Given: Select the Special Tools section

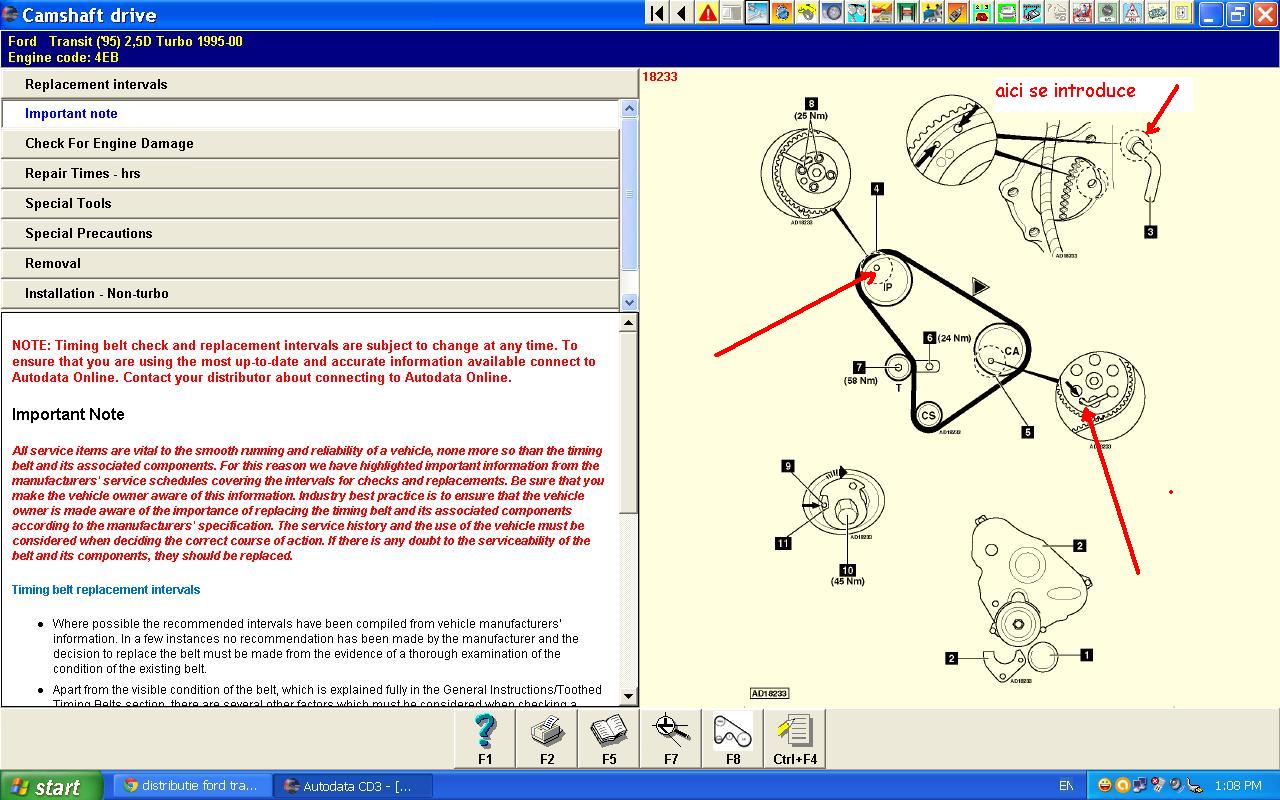Looking at the screenshot, I should pos(310,203).
